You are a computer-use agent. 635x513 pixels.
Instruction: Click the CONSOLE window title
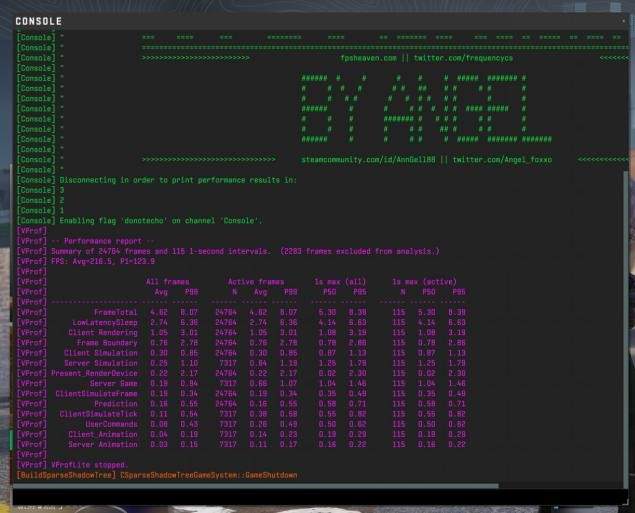(x=39, y=21)
